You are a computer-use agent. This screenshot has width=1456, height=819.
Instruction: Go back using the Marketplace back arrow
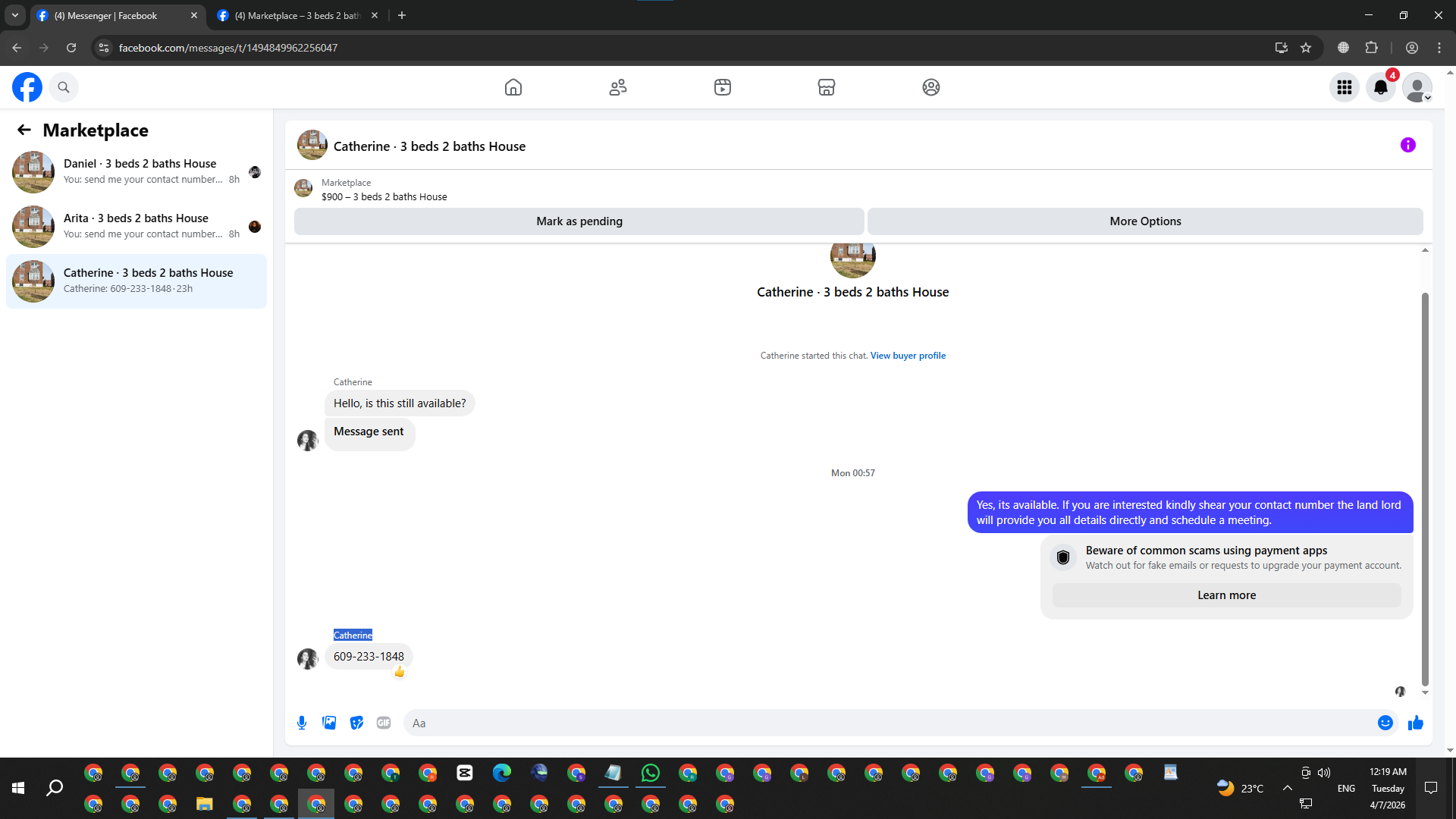coord(24,130)
